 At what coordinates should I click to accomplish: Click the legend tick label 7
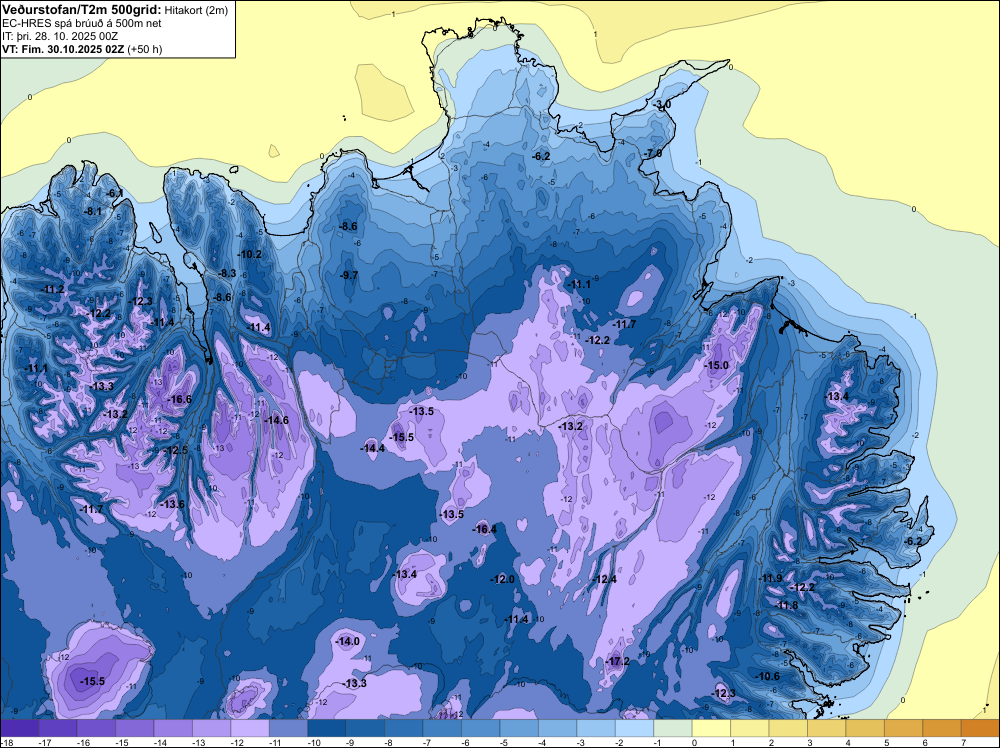pyautogui.click(x=964, y=742)
